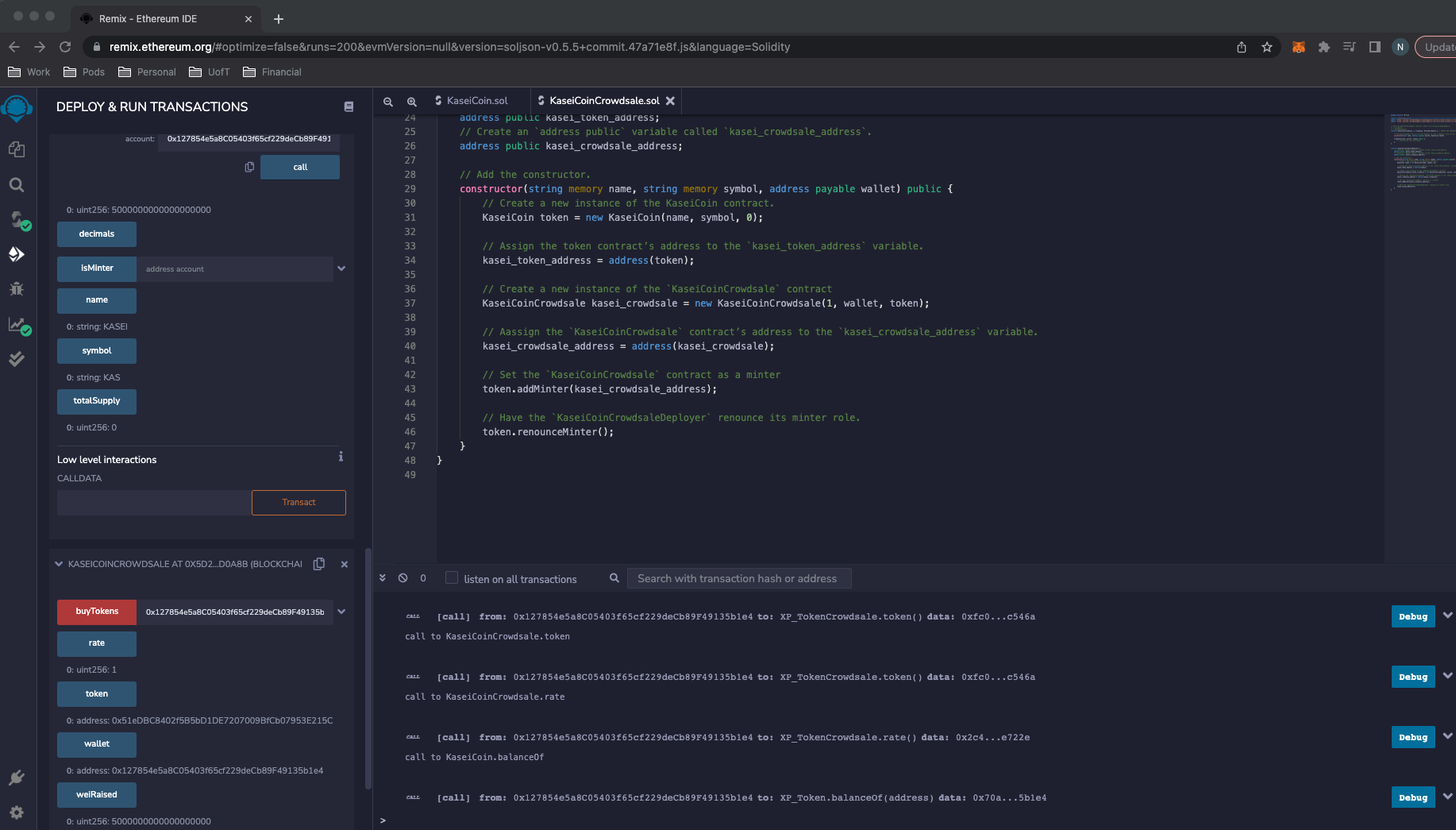Screen dimensions: 1456x830
Task: Open the Solidity Unit Testing panel
Action: pos(17,359)
